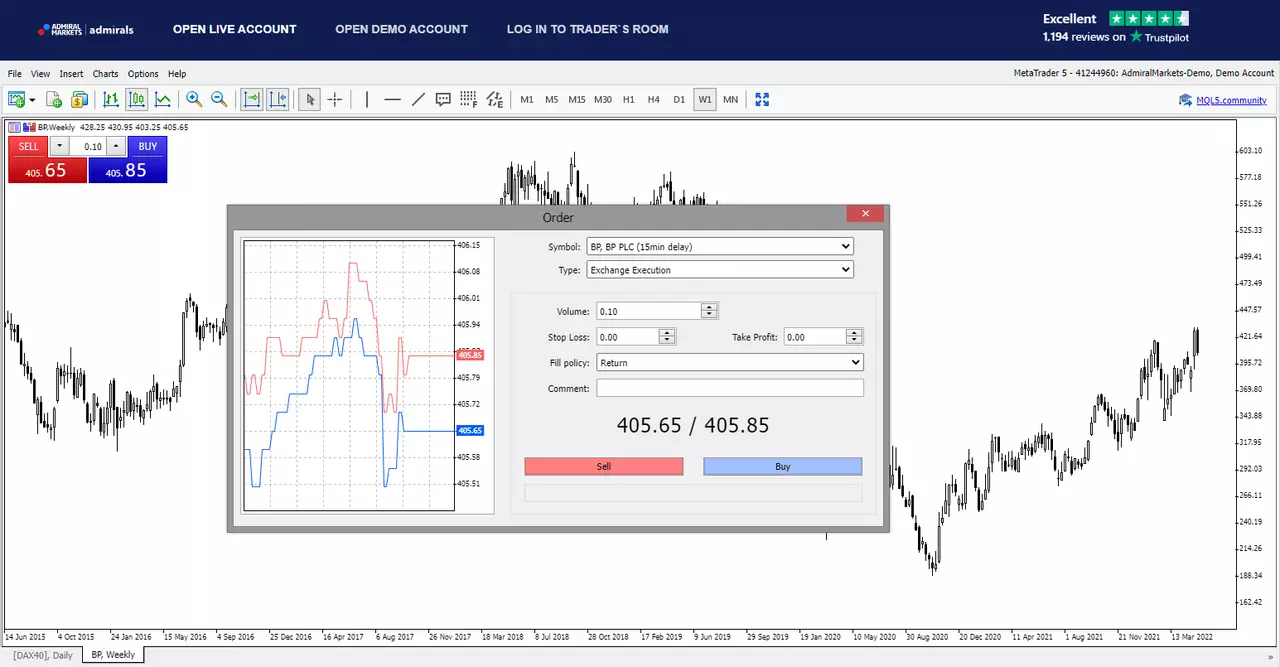Click the red Sell button in Order dialog
This screenshot has height=667, width=1280.
click(x=604, y=466)
